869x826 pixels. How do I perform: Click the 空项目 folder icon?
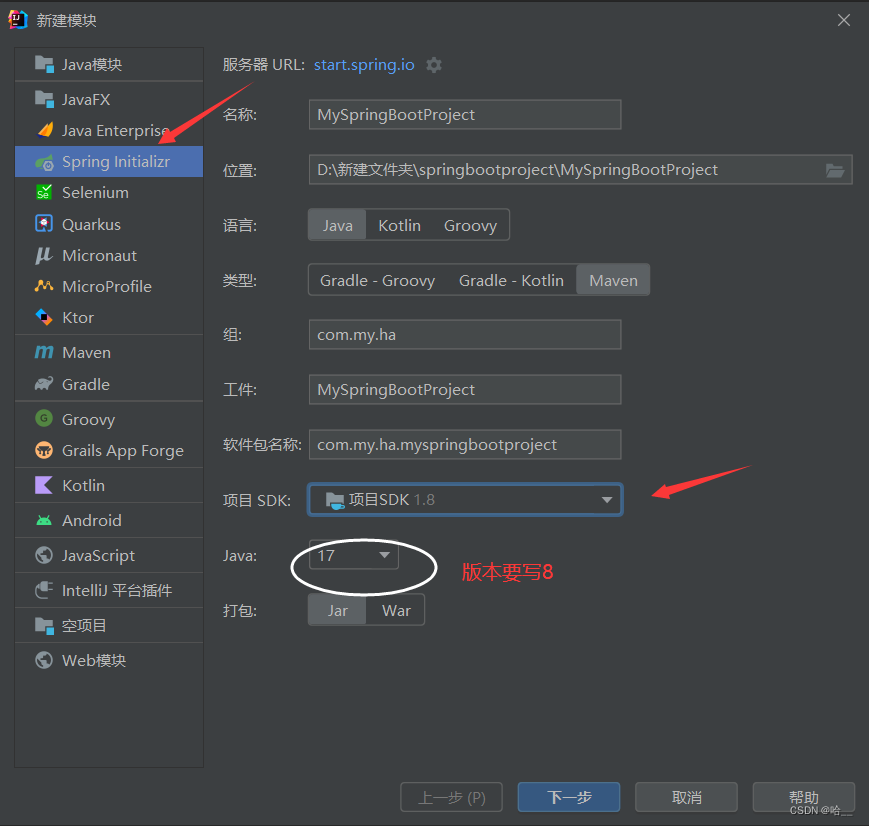pos(44,625)
